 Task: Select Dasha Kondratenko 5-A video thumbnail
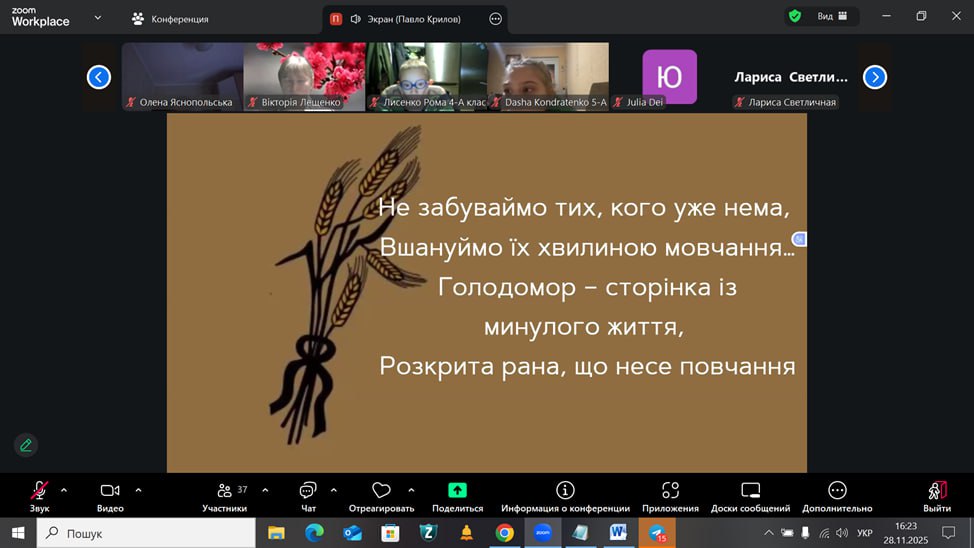point(548,75)
